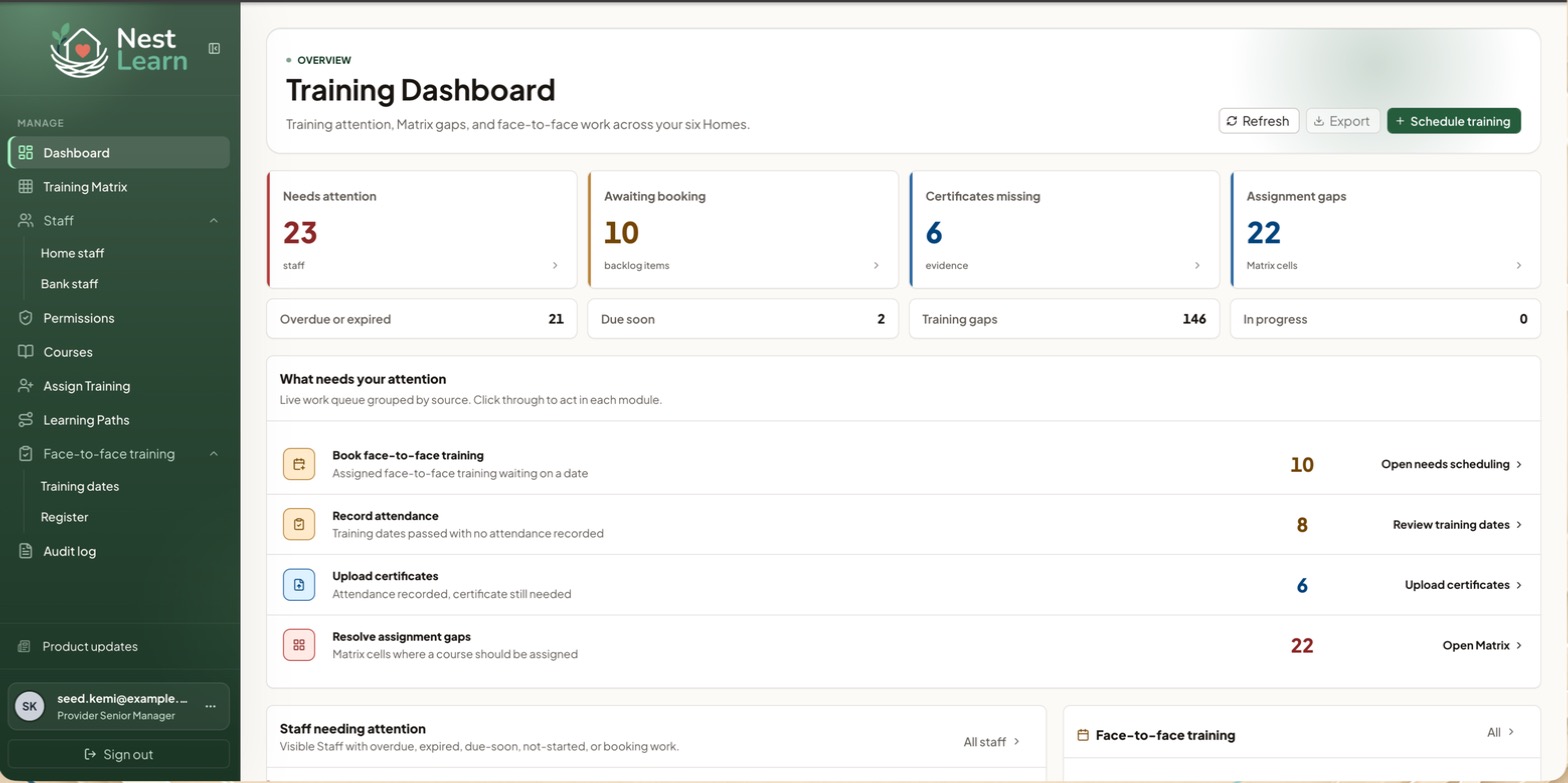Viewport: 1568px width, 783px height.
Task: Open Assignment gaps card chevron
Action: (1519, 266)
